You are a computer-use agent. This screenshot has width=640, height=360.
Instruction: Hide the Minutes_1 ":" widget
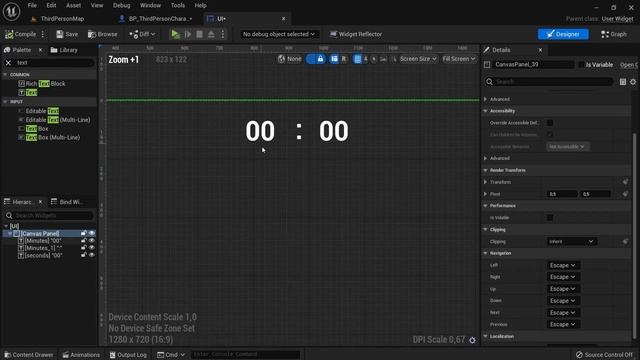[92, 248]
